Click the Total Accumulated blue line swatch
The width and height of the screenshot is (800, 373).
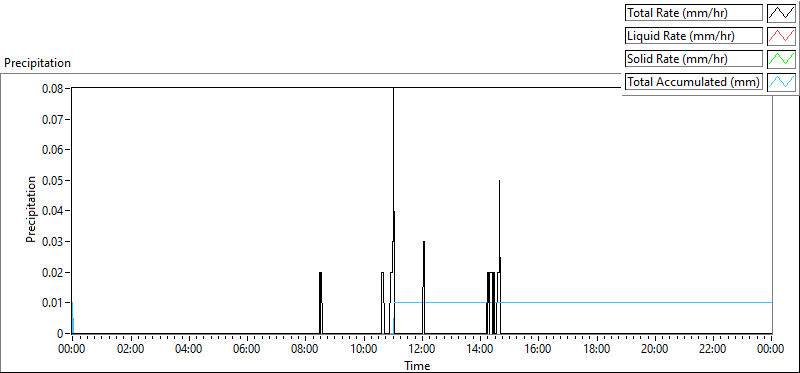(x=781, y=82)
